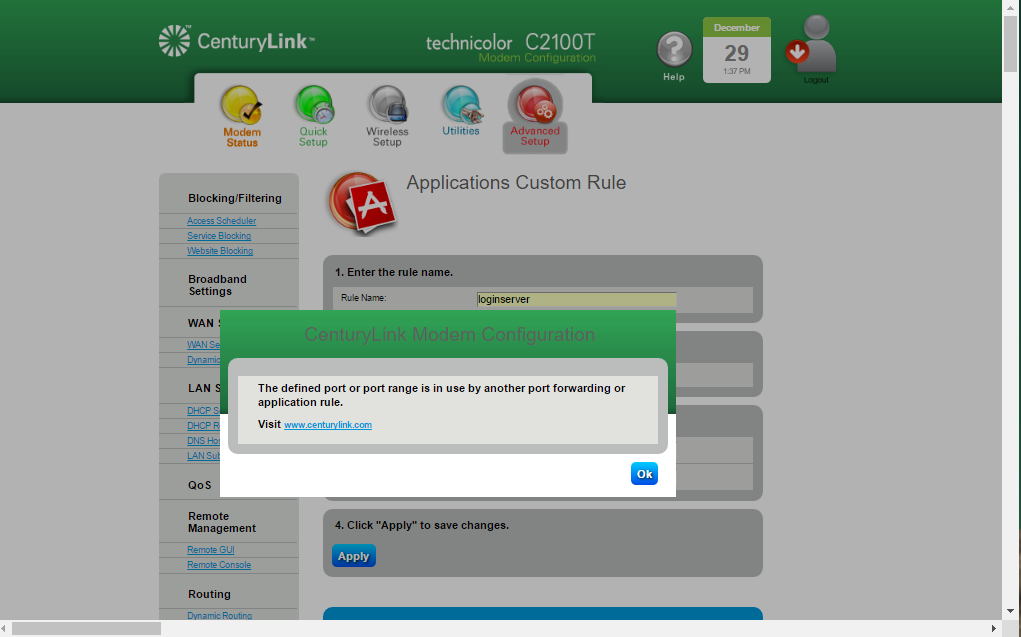Open the Modem Status section
Screen dimensions: 1021x637
[242, 117]
